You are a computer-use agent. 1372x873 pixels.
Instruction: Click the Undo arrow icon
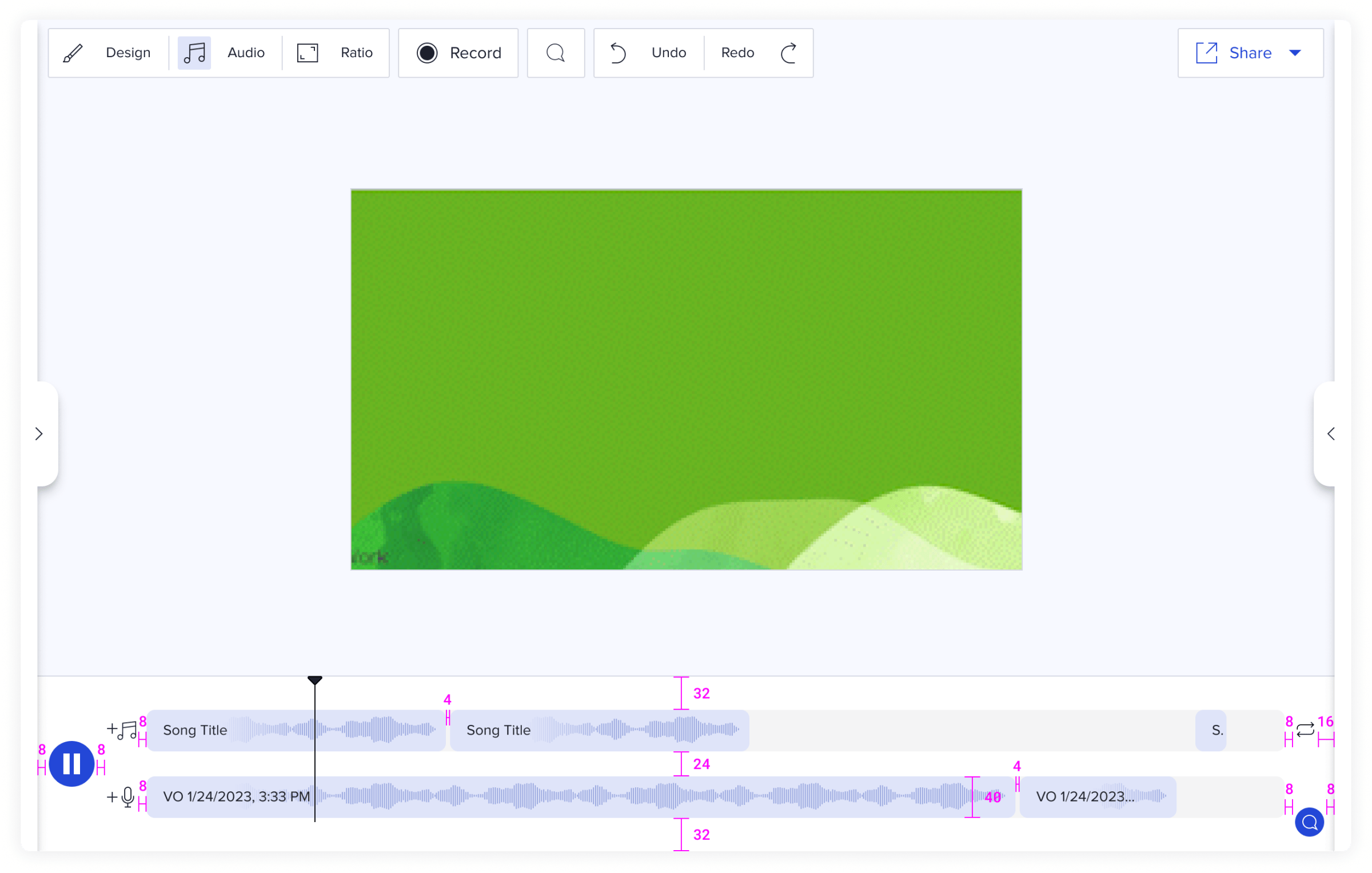[x=618, y=53]
